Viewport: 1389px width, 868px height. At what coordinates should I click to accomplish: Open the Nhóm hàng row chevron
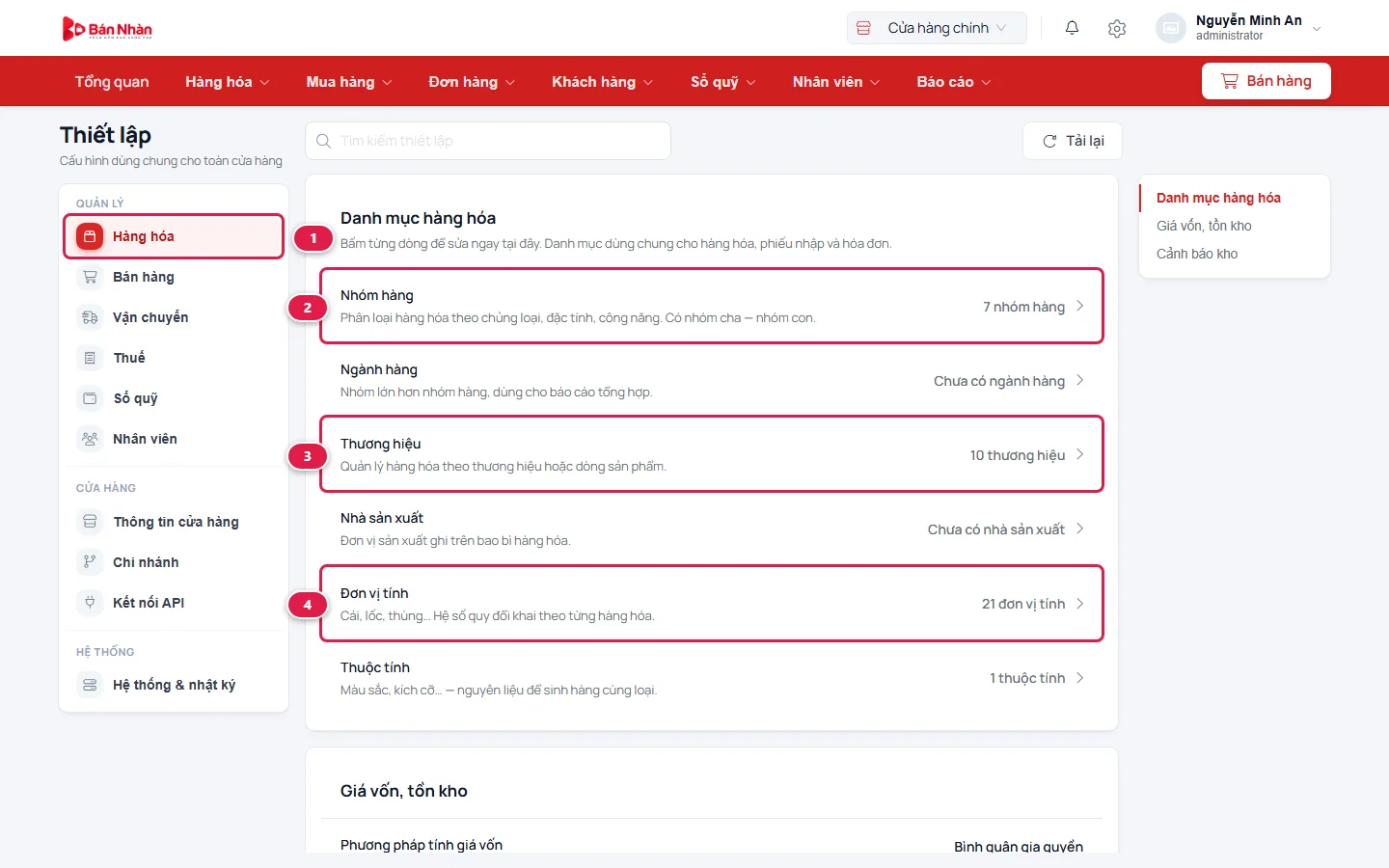tap(1079, 306)
